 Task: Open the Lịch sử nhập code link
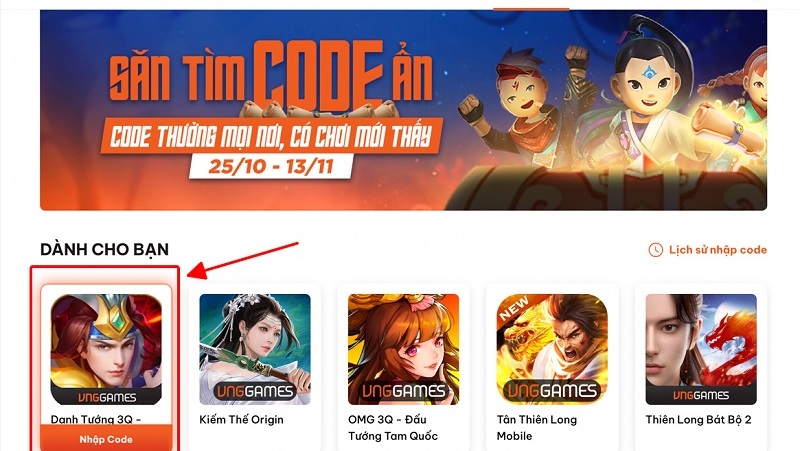[x=718, y=250]
